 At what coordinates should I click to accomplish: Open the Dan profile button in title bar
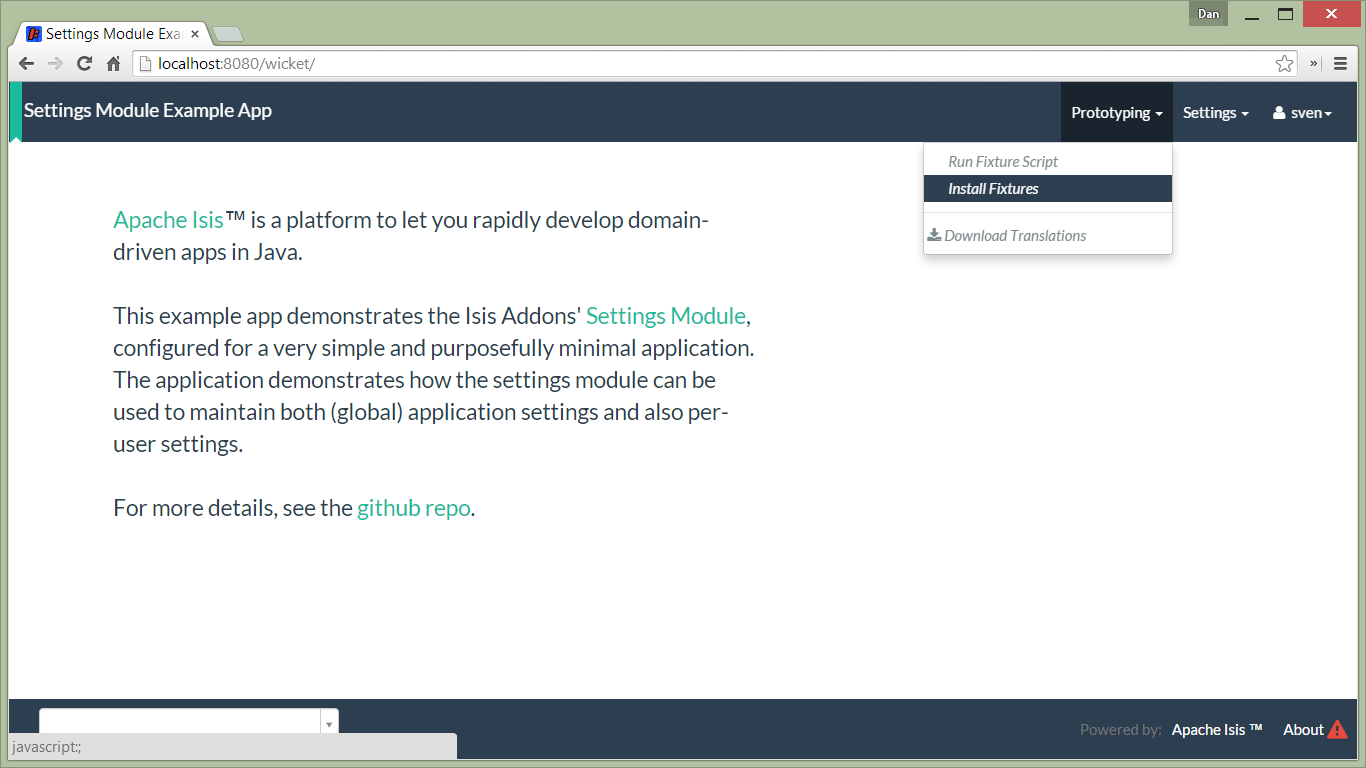1209,14
